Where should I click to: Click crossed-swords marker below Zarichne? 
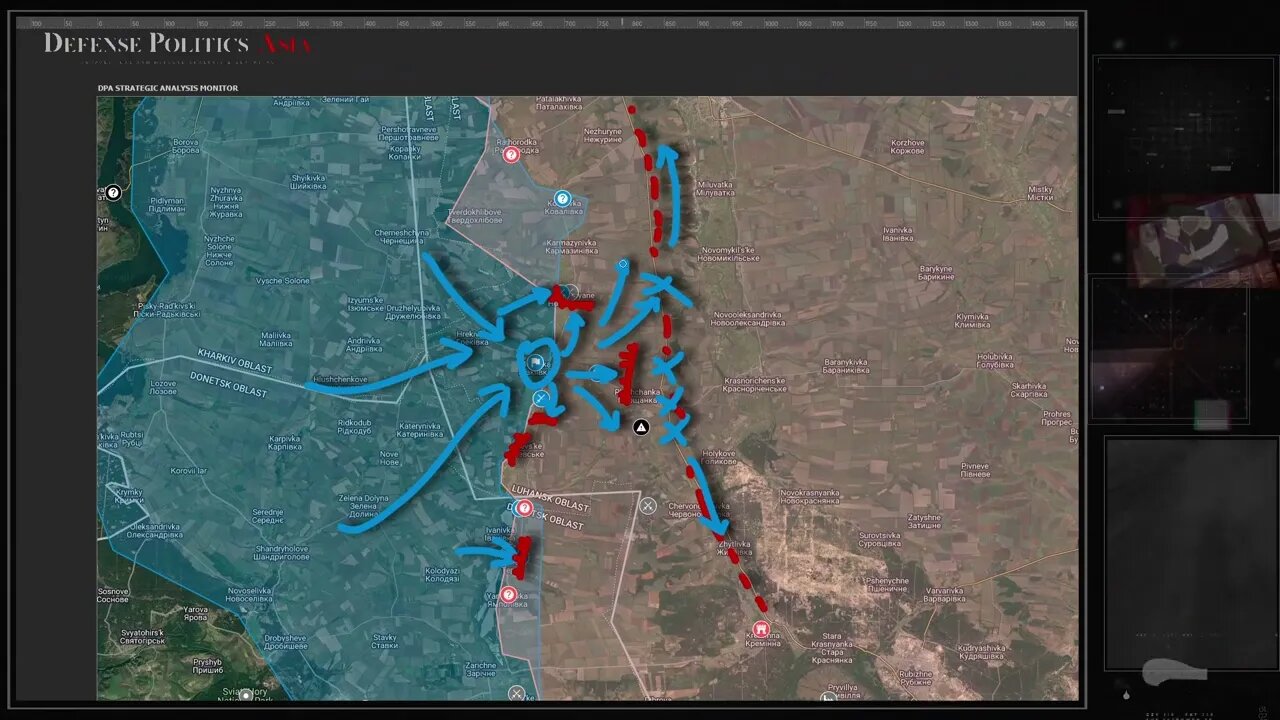pyautogui.click(x=516, y=692)
